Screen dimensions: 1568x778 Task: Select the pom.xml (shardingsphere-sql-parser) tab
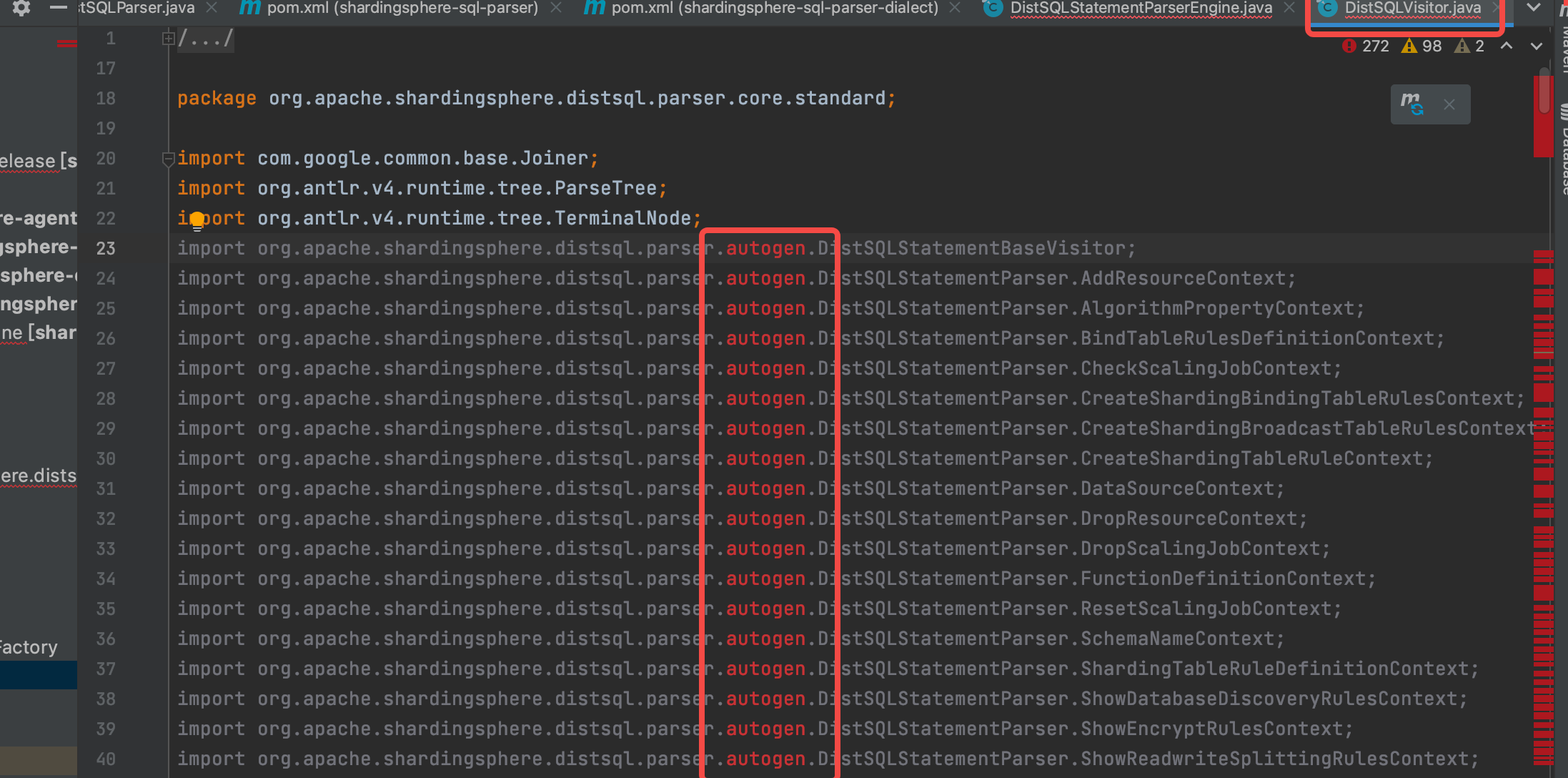pyautogui.click(x=402, y=8)
